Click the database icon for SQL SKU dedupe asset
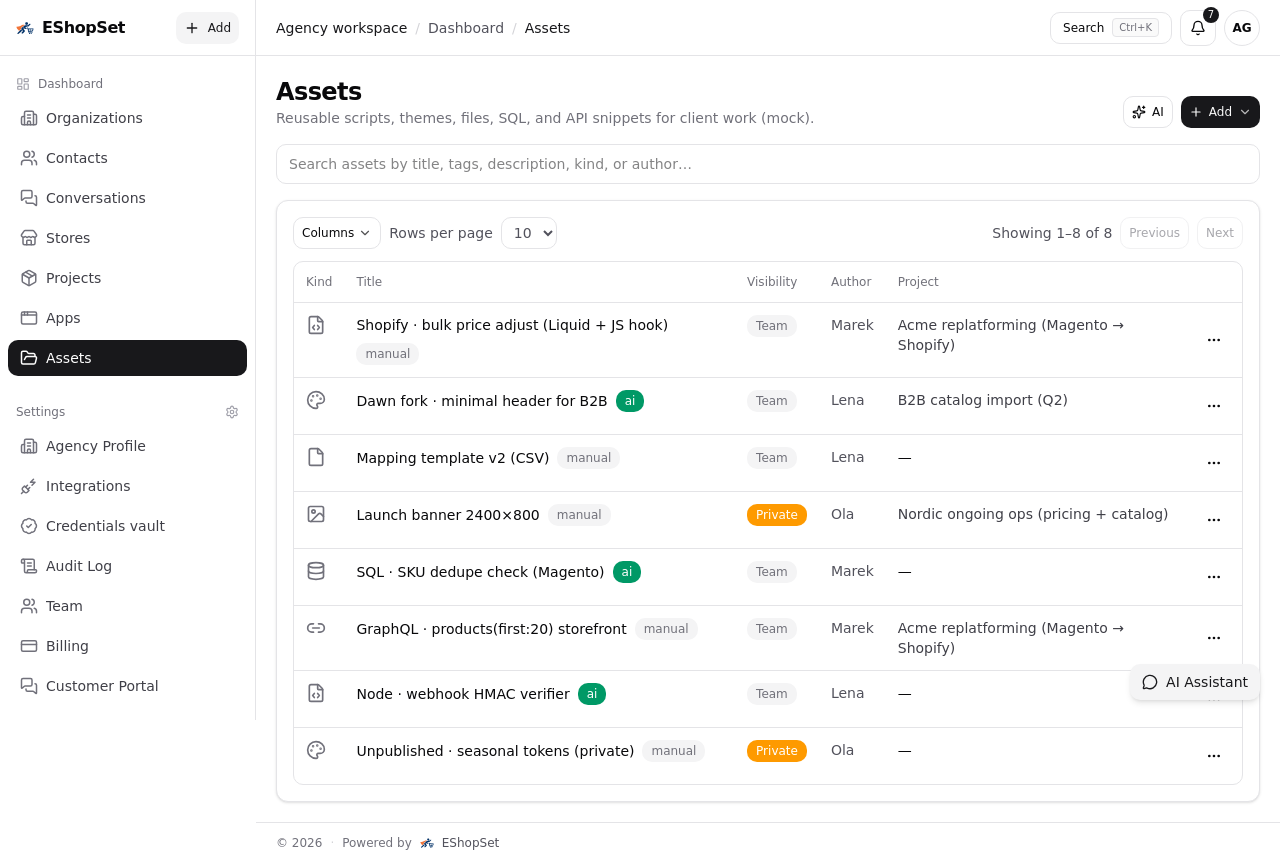Screen dimensions: 1280x863 pyautogui.click(x=316, y=571)
